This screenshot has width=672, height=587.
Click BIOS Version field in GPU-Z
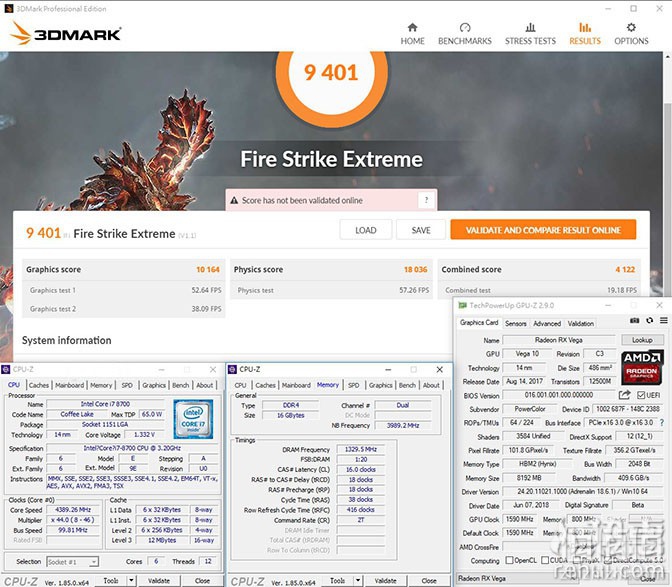[559, 395]
